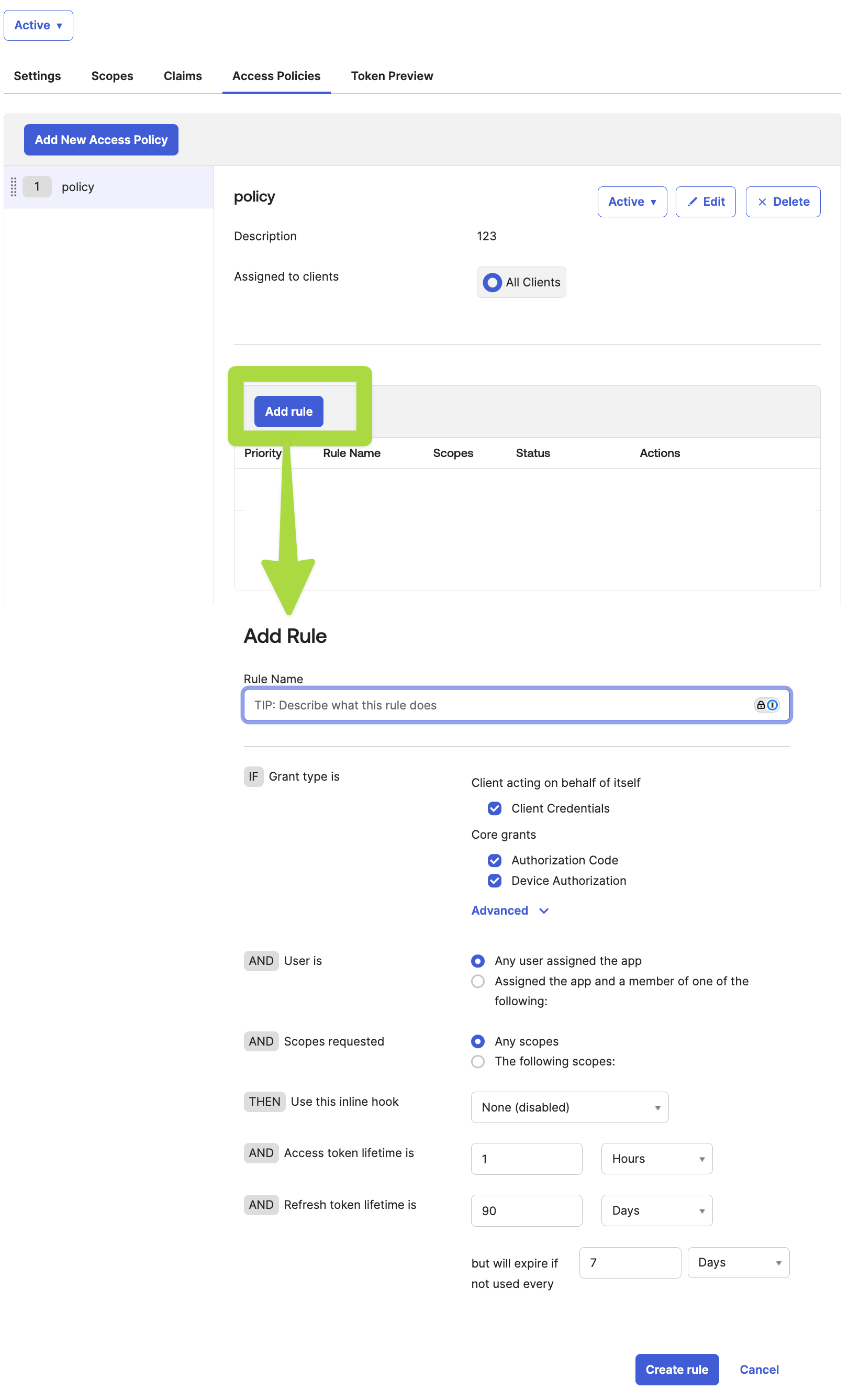Click the All Clients chip
Image resolution: width=849 pixels, height=1400 pixels.
521,282
